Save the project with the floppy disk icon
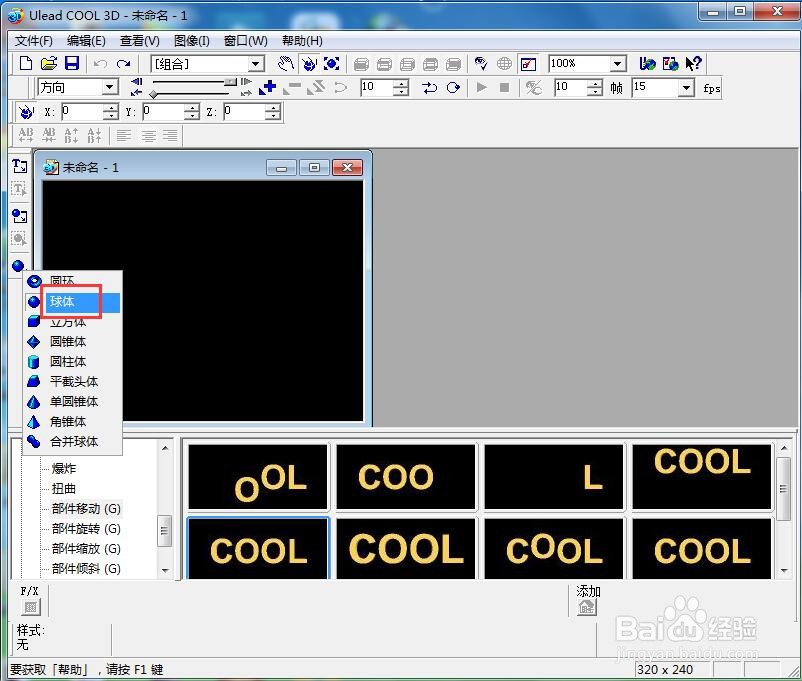This screenshot has width=802, height=681. pos(72,63)
